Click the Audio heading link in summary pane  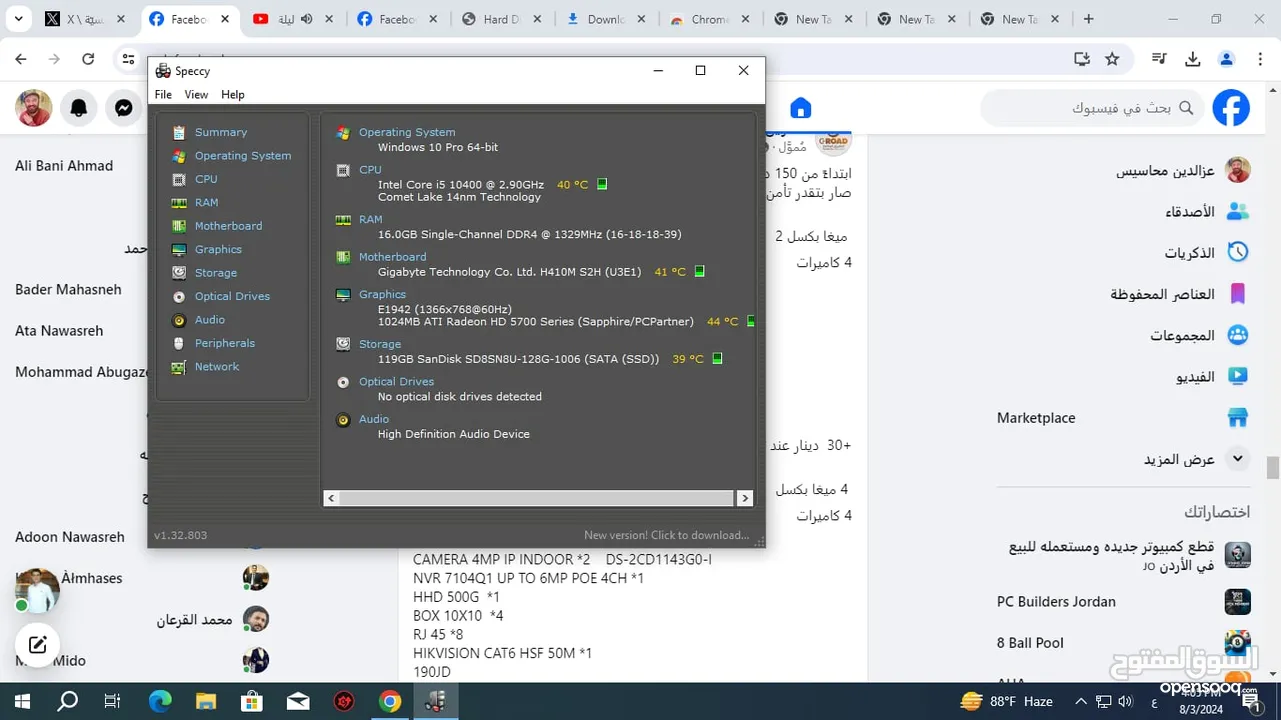374,419
